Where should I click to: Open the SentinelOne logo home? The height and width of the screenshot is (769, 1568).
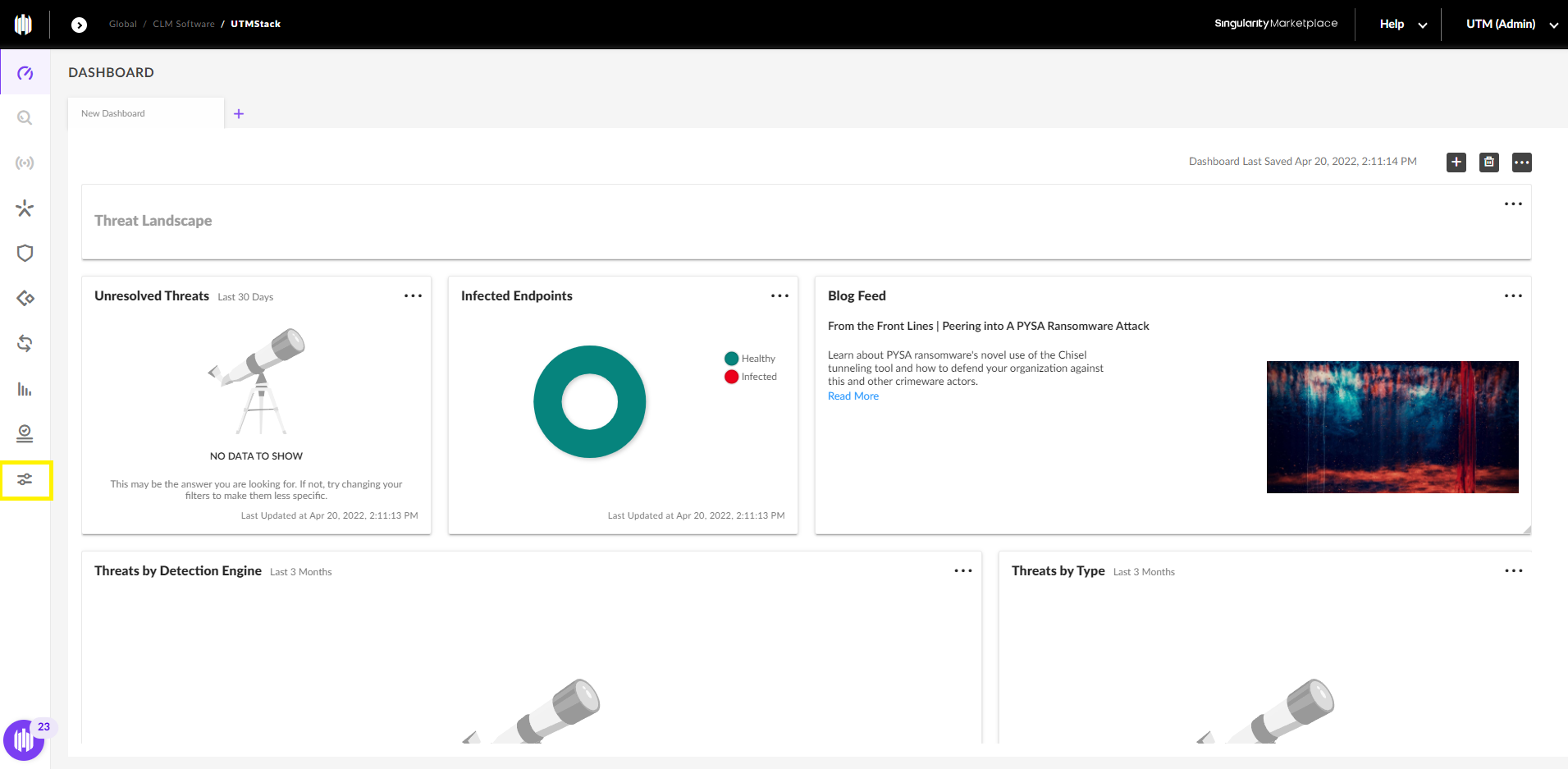click(24, 25)
